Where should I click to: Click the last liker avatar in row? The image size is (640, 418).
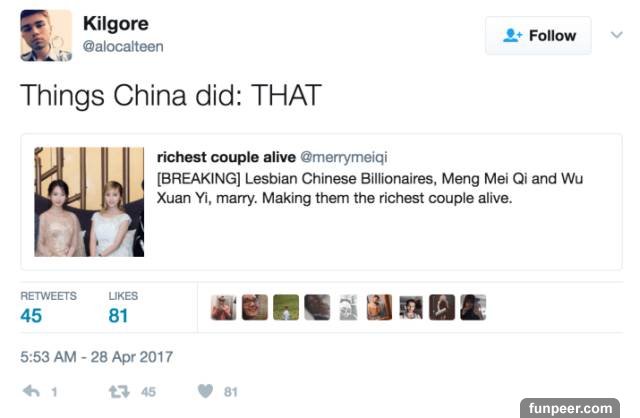coord(473,307)
